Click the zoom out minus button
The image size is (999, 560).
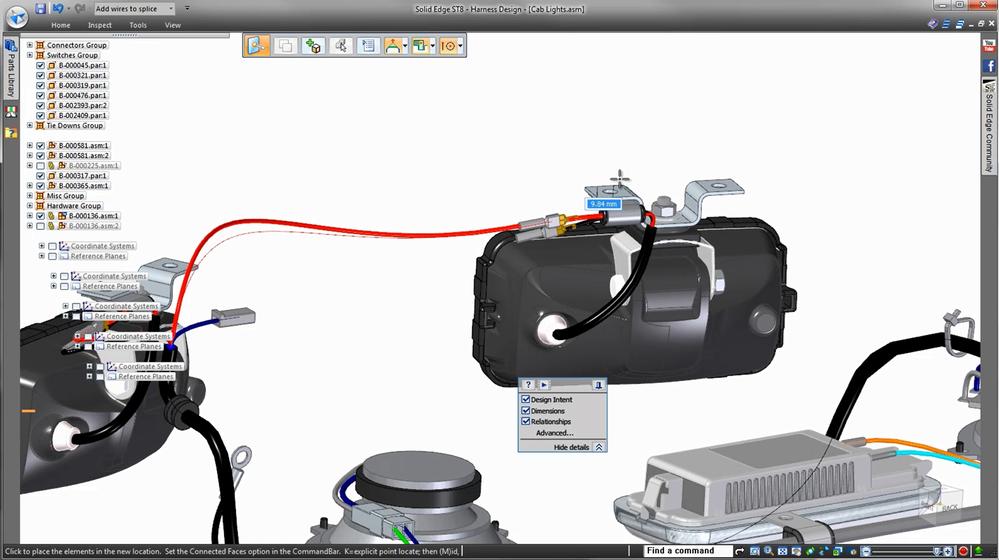point(865,551)
